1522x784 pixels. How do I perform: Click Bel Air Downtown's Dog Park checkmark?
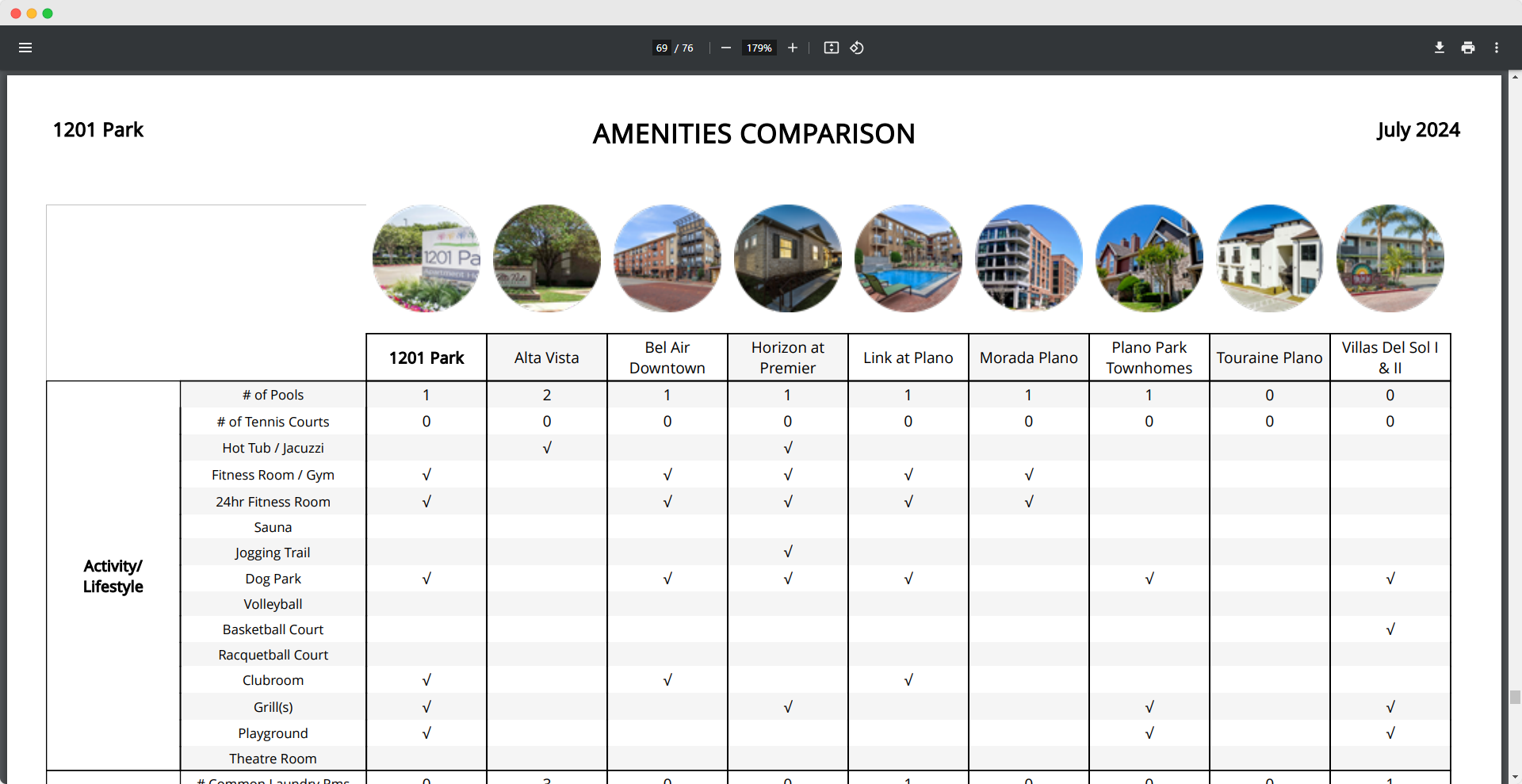click(x=667, y=579)
